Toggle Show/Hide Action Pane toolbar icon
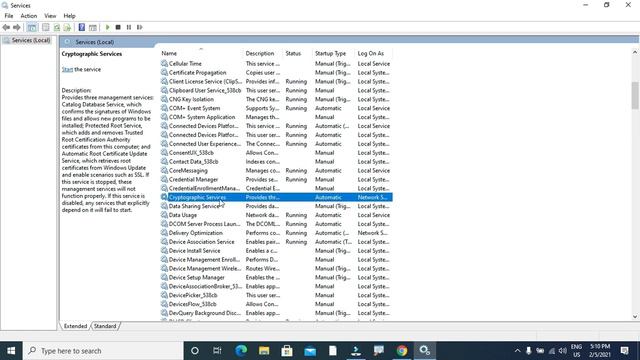Screen dimensions: 640x360 [x=93, y=27]
